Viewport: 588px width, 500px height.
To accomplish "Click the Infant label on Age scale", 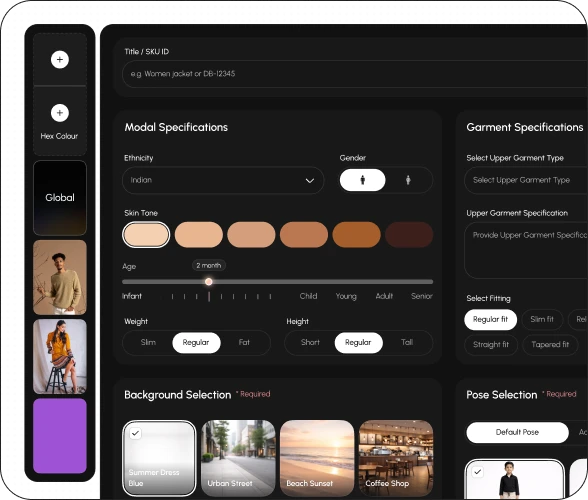I will 132,296.
